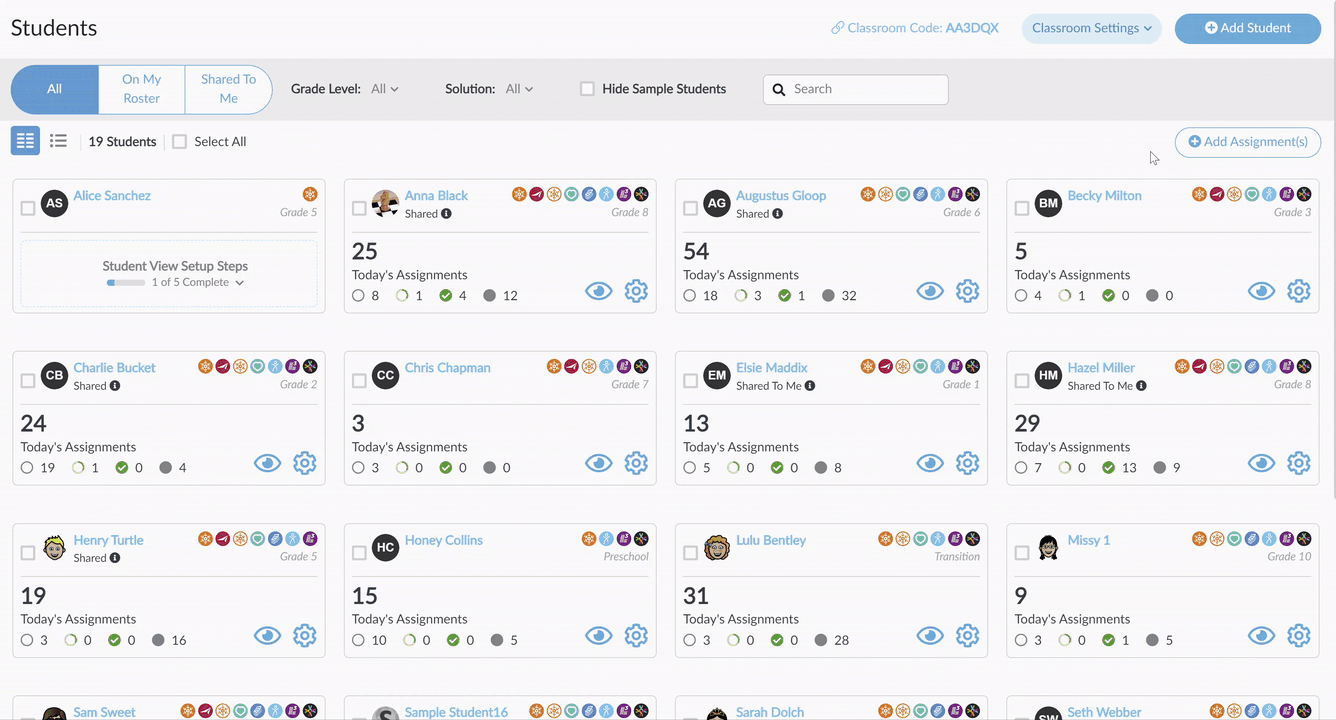Check the Select All checkbox
The height and width of the screenshot is (720, 1336).
click(179, 142)
